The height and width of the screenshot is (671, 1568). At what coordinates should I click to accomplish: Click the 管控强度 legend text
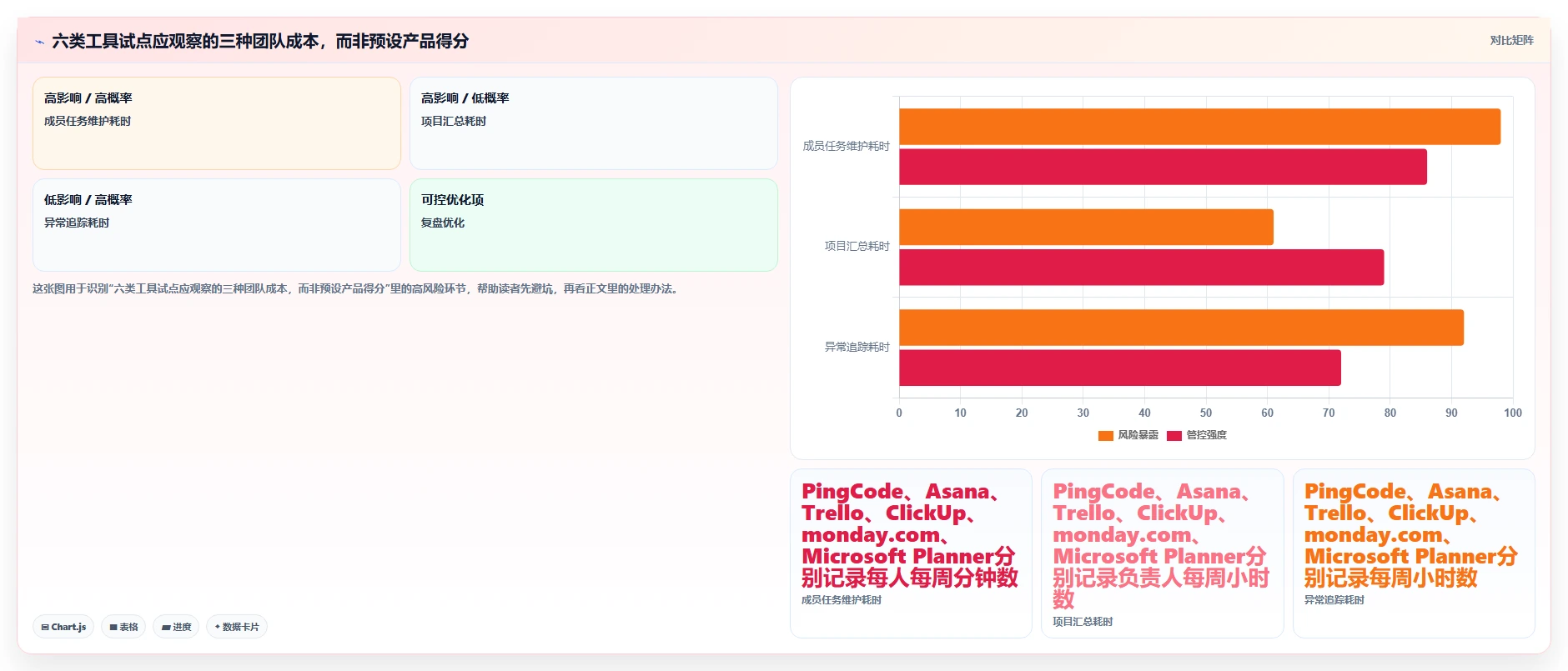pyautogui.click(x=1206, y=435)
